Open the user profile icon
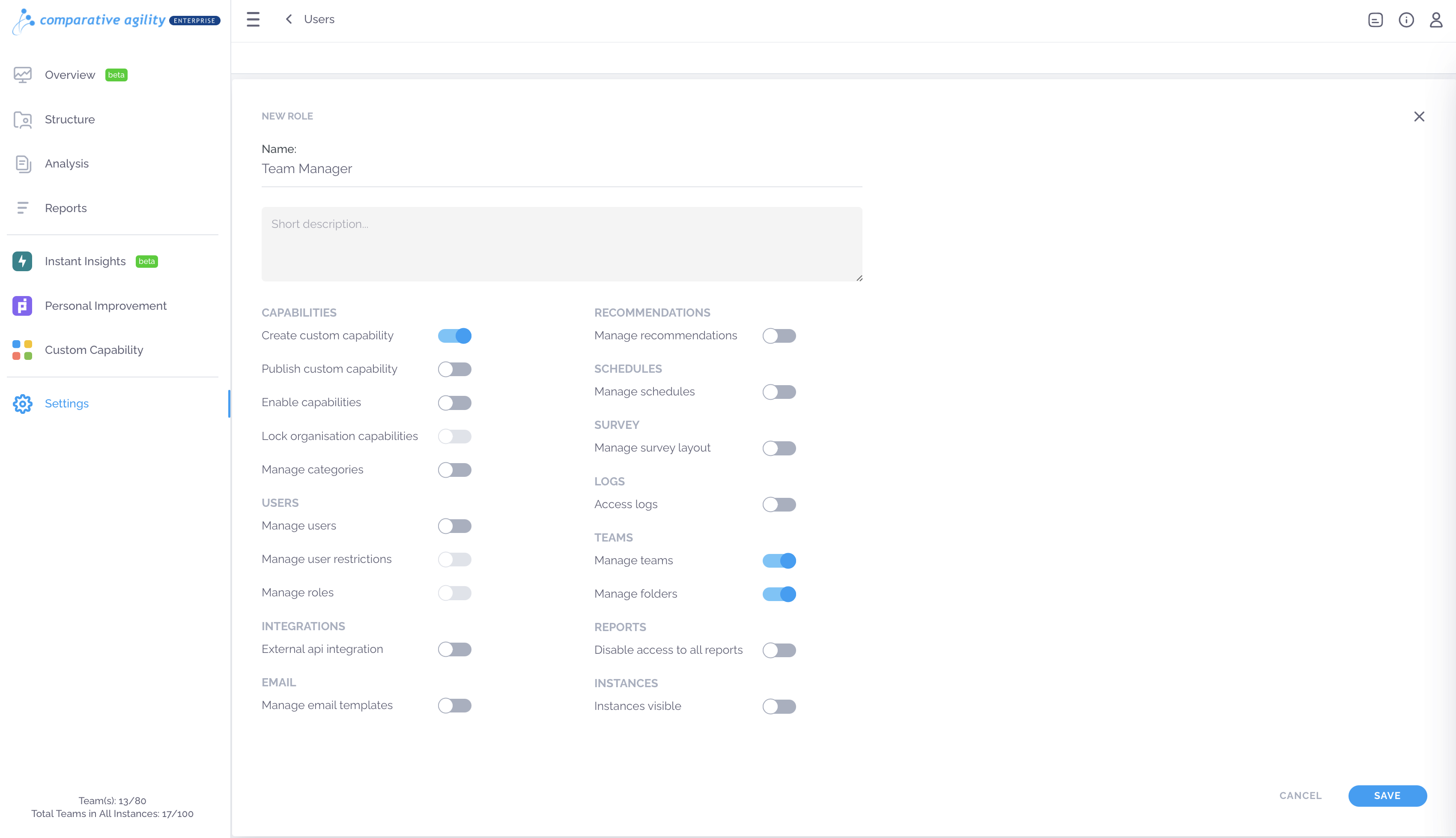1456x838 pixels. [x=1436, y=20]
